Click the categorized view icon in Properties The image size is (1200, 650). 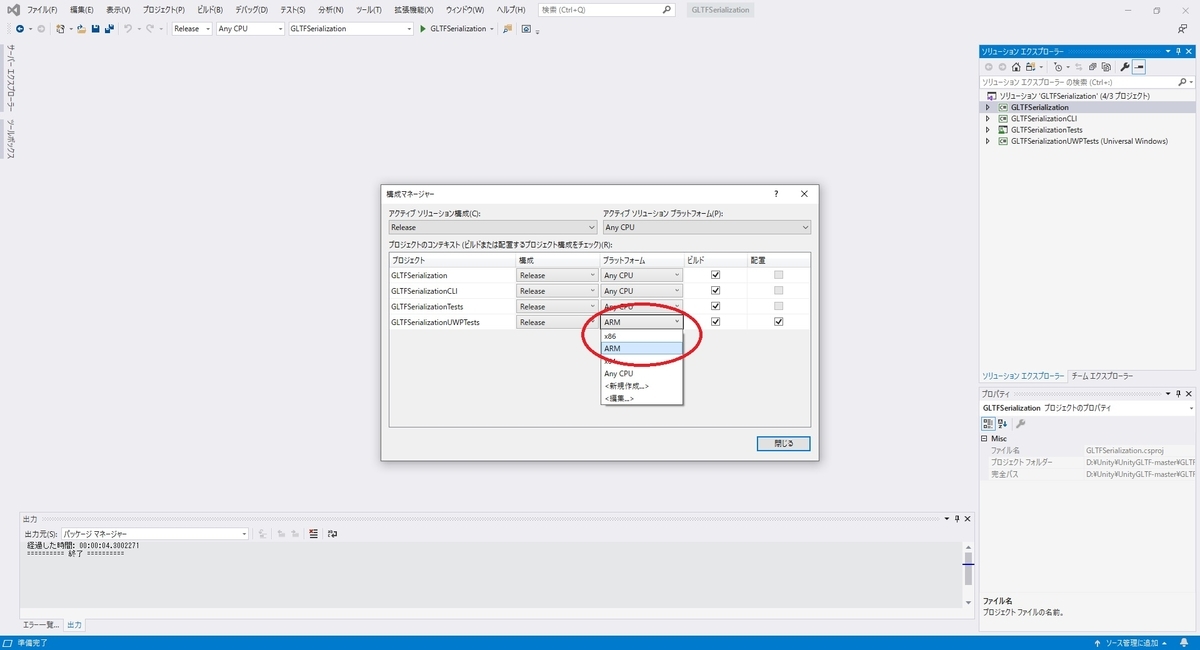point(988,423)
